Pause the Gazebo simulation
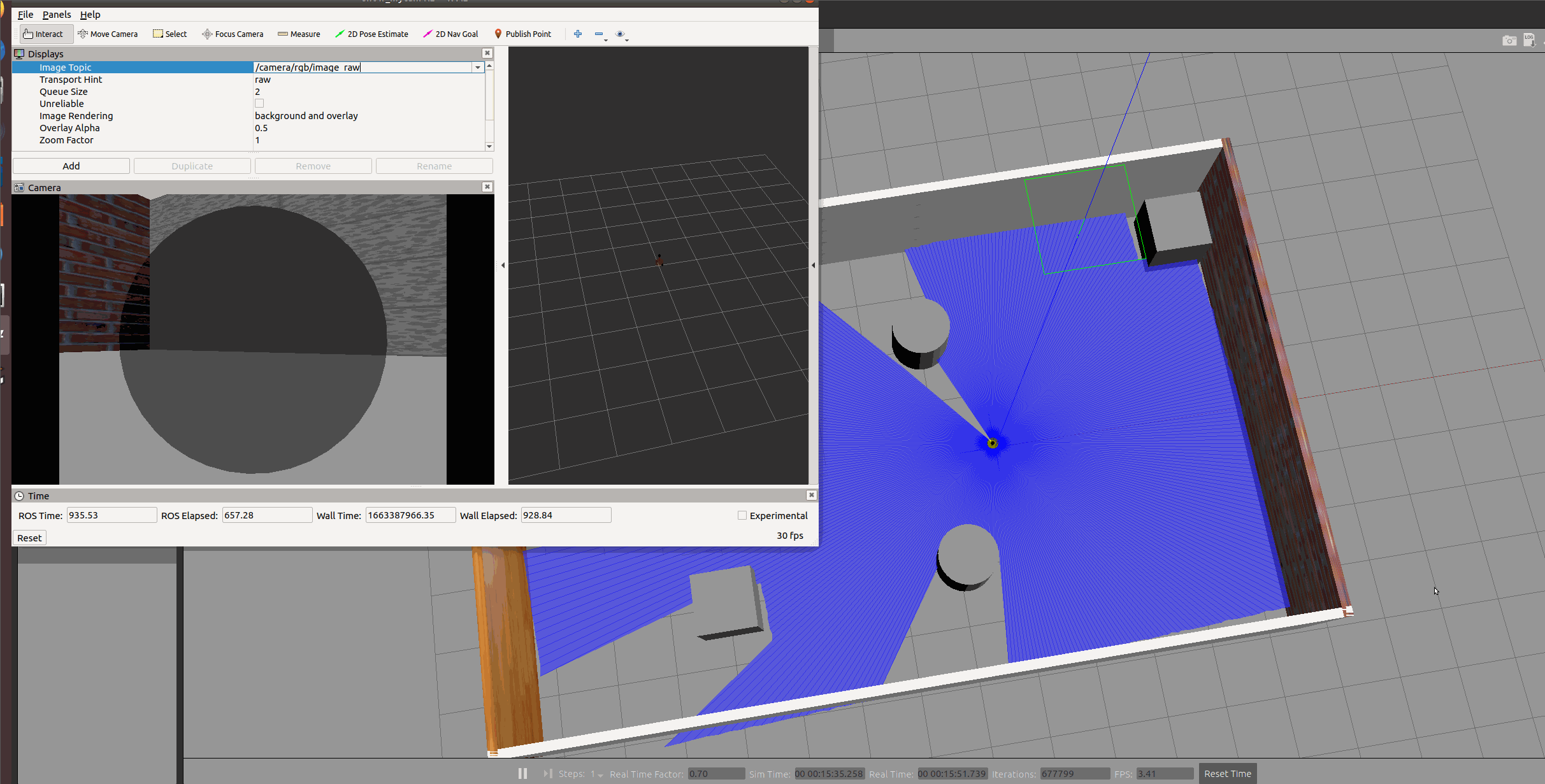The image size is (1545, 784). coord(522,773)
